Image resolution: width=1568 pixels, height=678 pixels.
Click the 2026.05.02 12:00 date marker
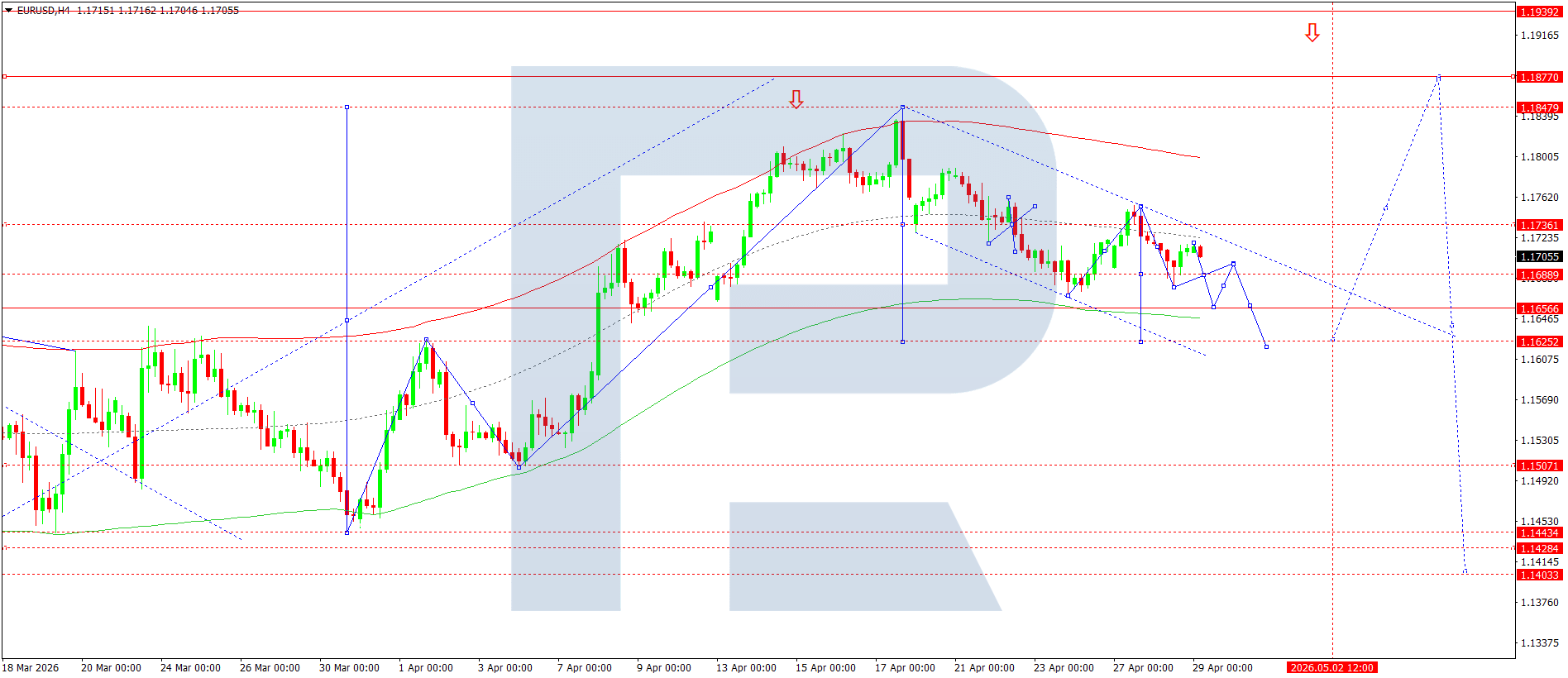point(1331,667)
